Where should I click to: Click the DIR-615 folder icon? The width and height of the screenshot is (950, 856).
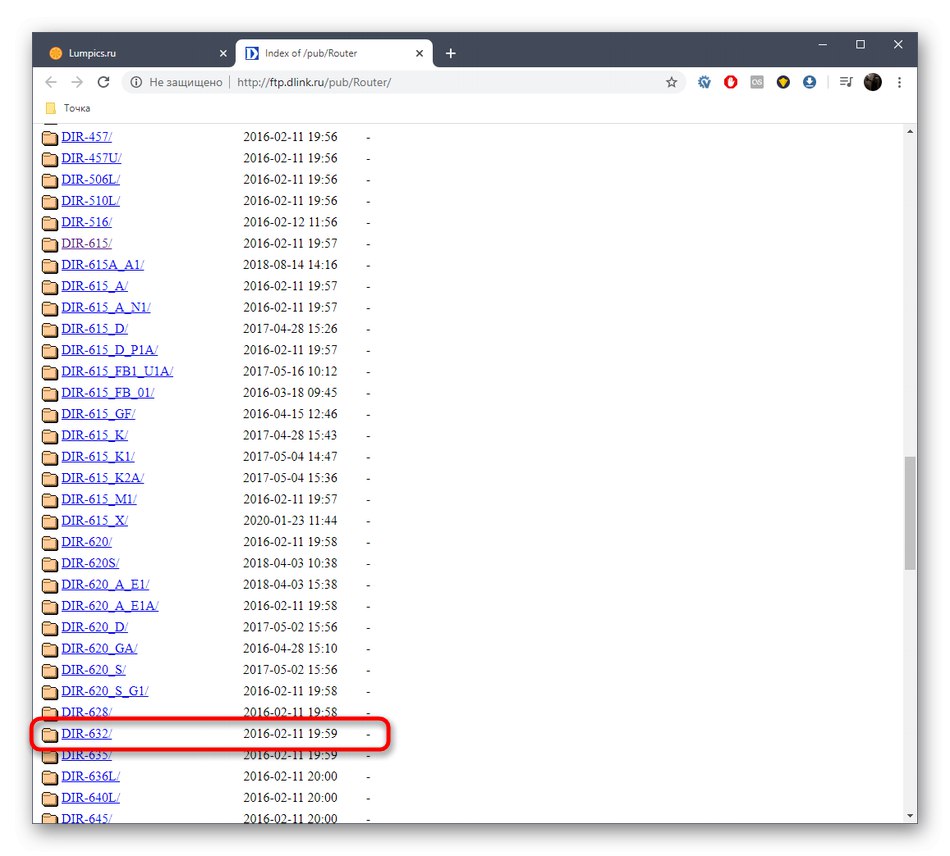tap(50, 244)
